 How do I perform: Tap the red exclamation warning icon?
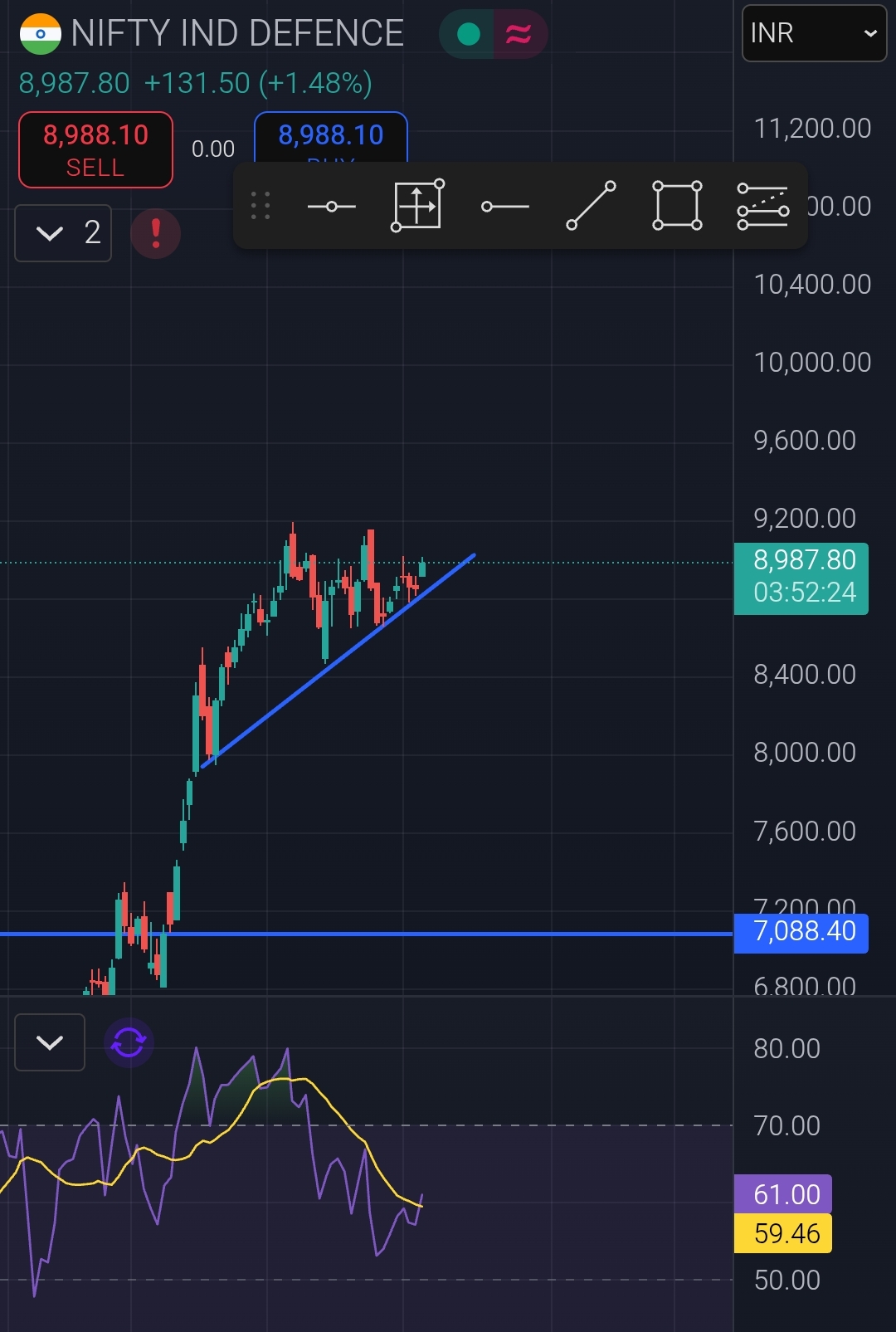tap(156, 233)
